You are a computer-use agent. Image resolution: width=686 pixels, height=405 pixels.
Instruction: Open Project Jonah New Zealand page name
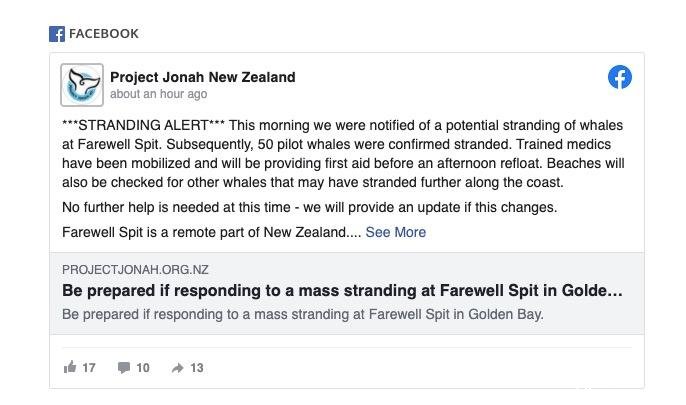tap(203, 77)
